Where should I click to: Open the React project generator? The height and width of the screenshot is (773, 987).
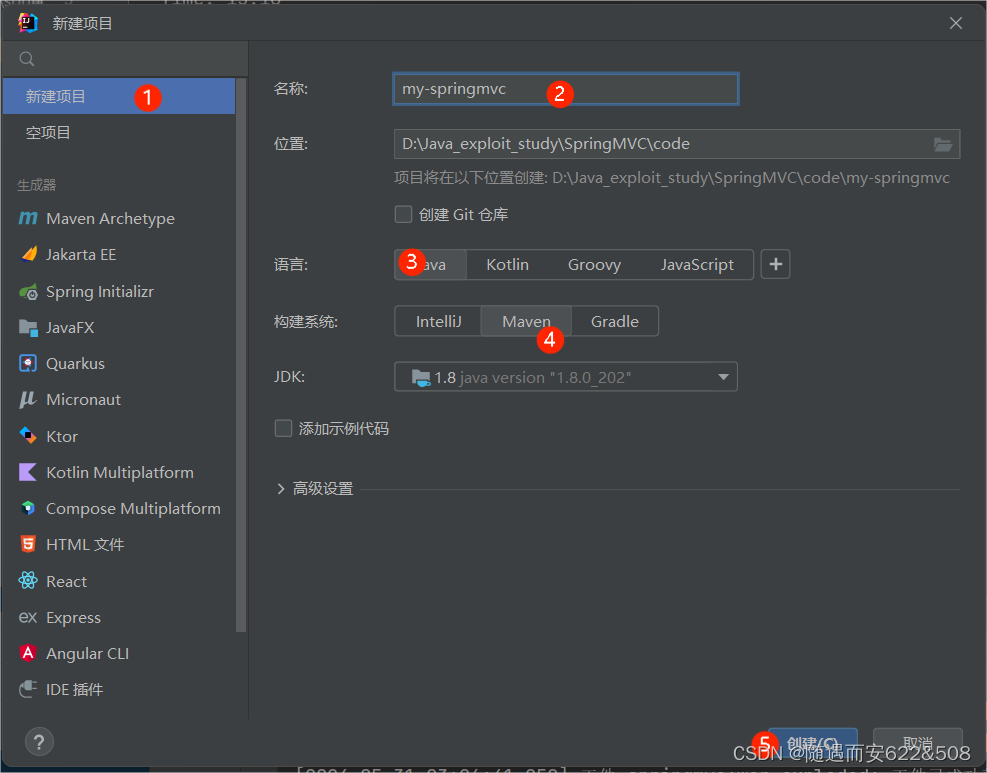click(x=66, y=581)
